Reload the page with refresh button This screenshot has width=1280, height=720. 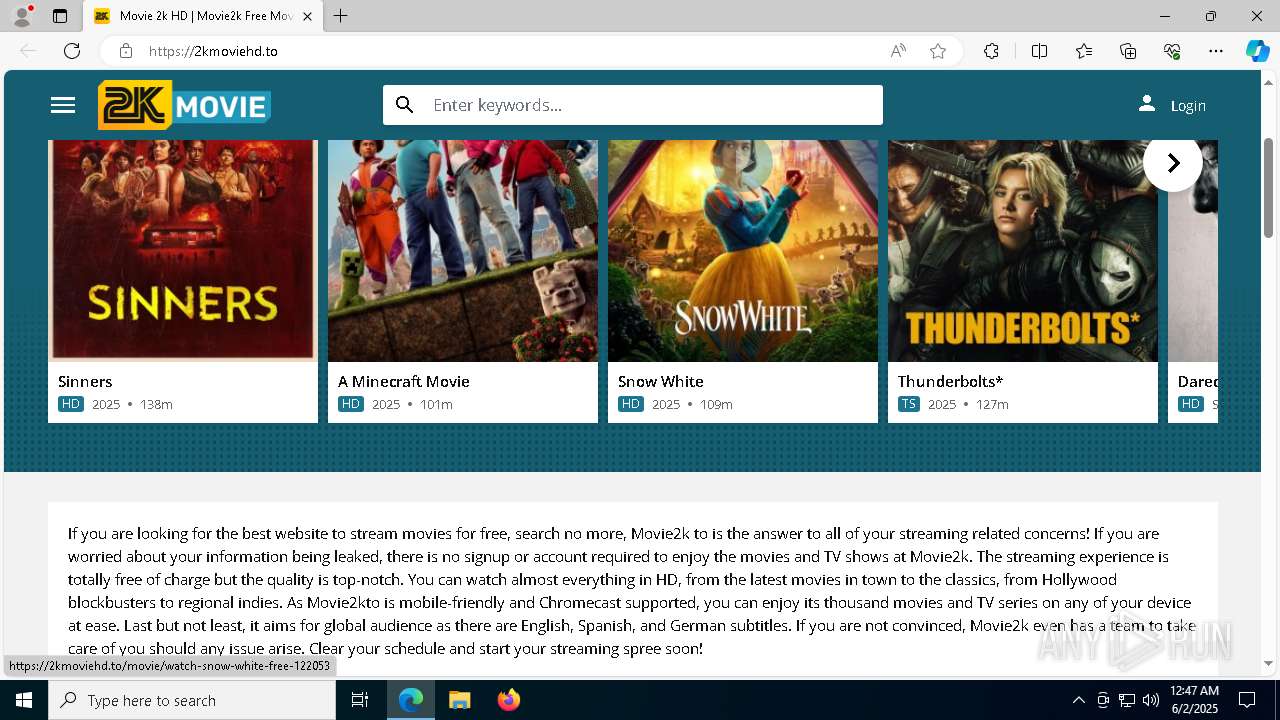click(72, 51)
